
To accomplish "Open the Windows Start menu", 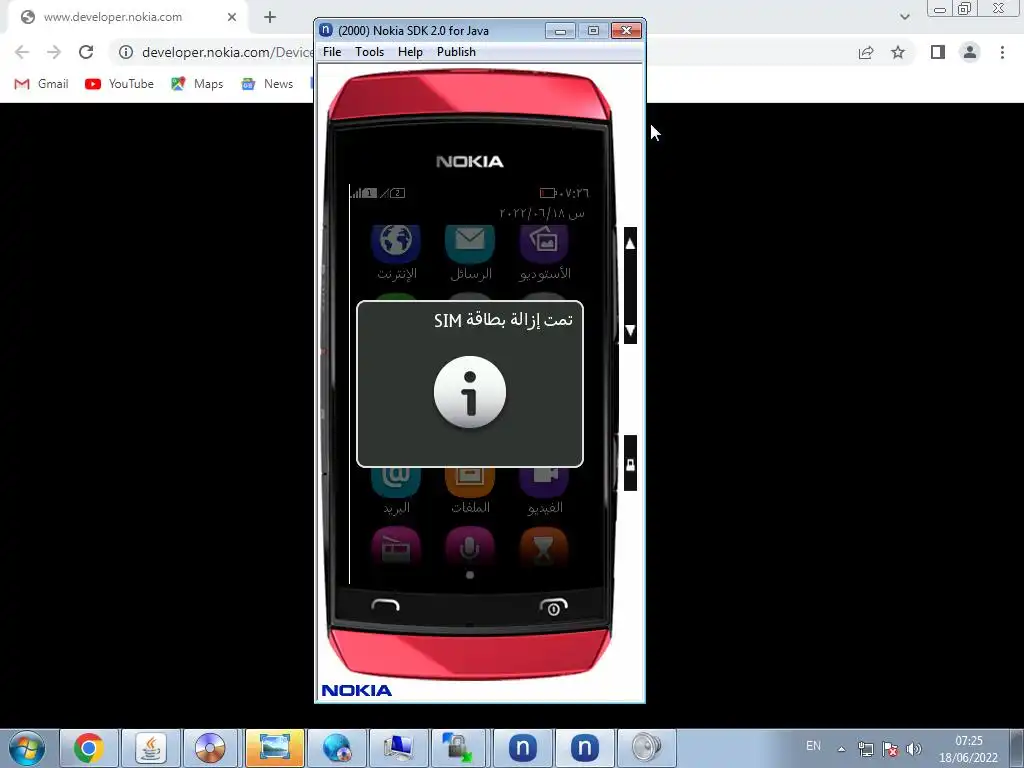I will tap(27, 748).
